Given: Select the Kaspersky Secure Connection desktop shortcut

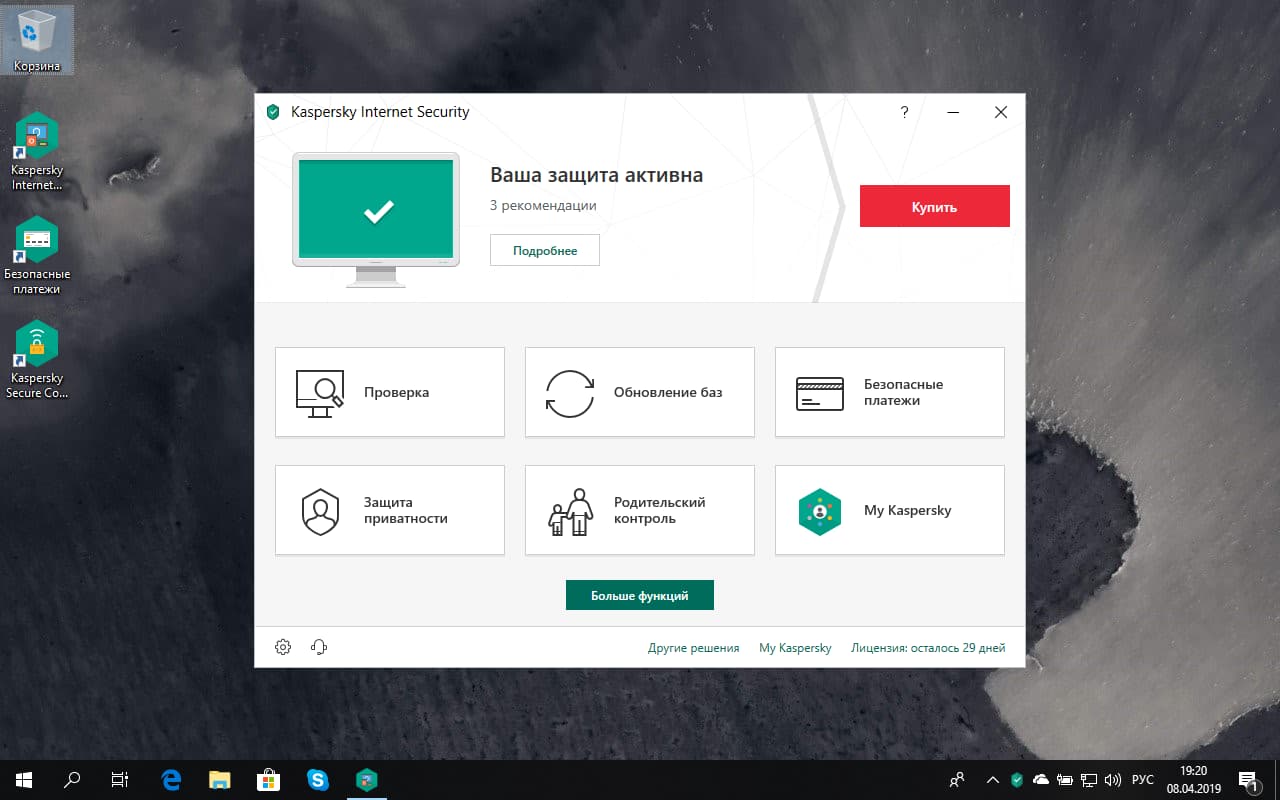Looking at the screenshot, I should point(37,360).
